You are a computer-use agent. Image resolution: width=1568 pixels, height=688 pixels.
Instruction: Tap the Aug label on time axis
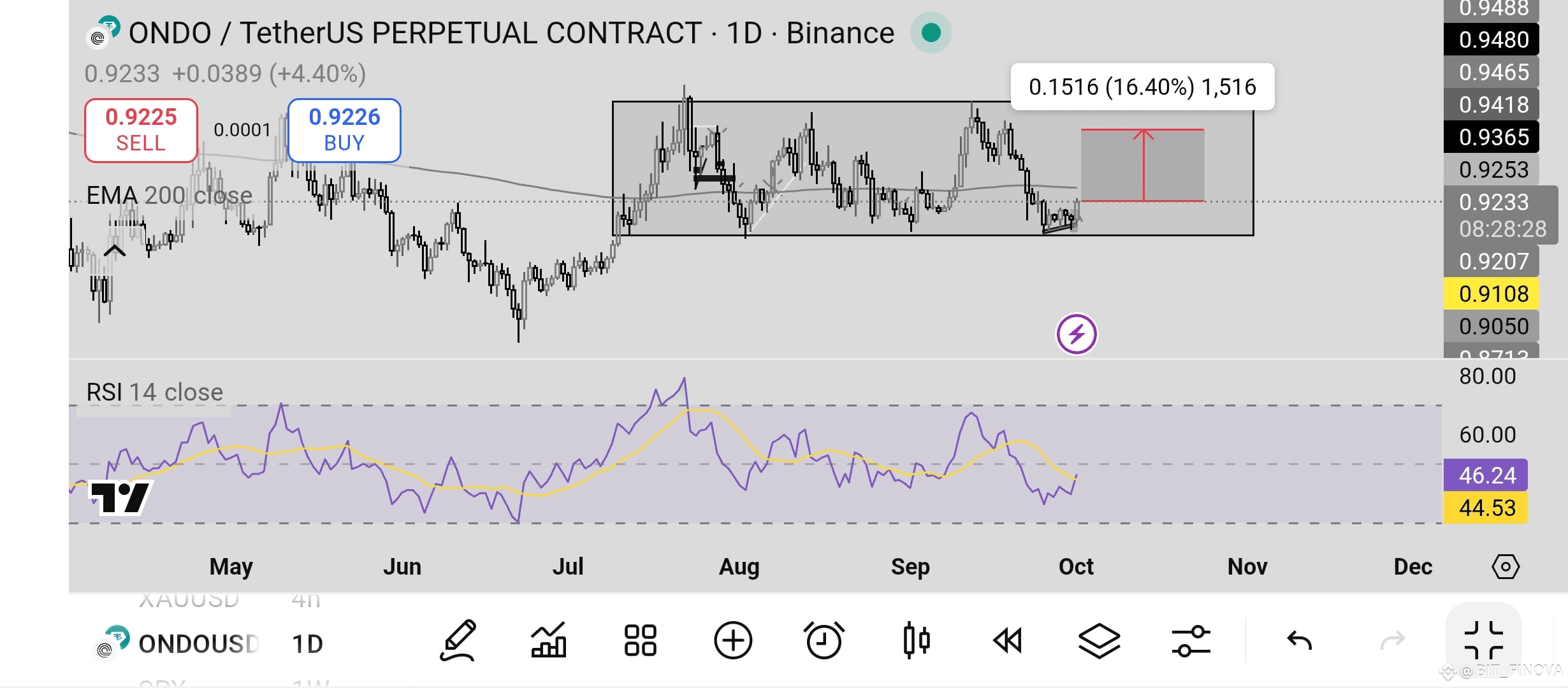tap(739, 566)
